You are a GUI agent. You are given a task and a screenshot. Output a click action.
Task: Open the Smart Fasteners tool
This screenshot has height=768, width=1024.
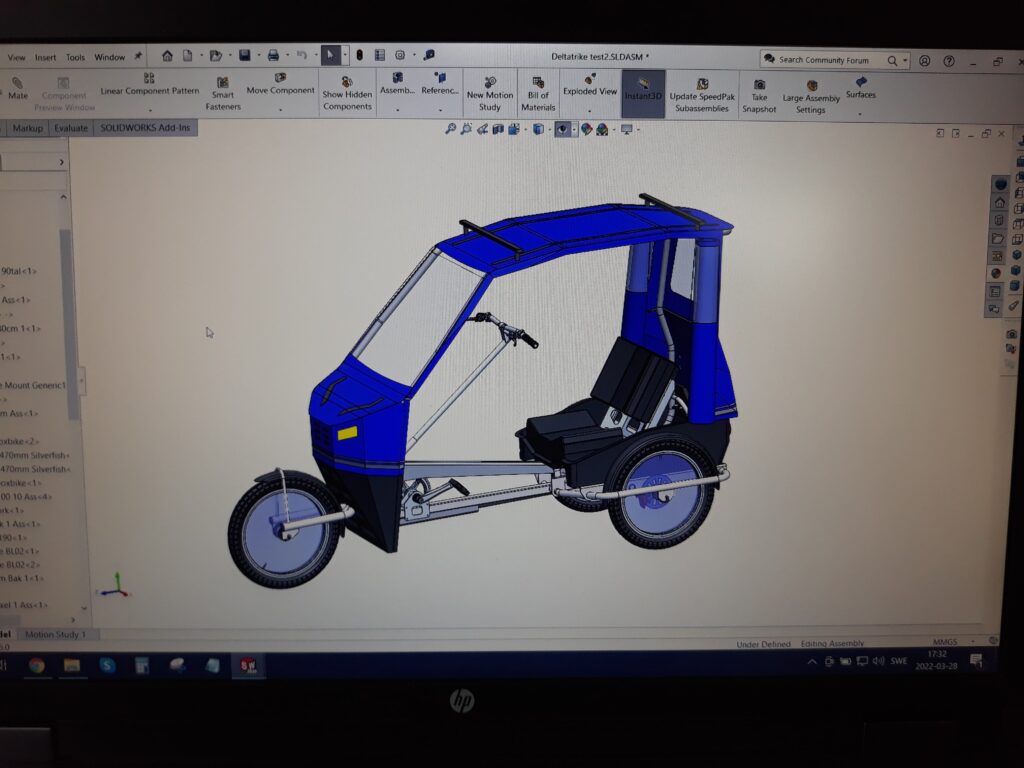(222, 83)
